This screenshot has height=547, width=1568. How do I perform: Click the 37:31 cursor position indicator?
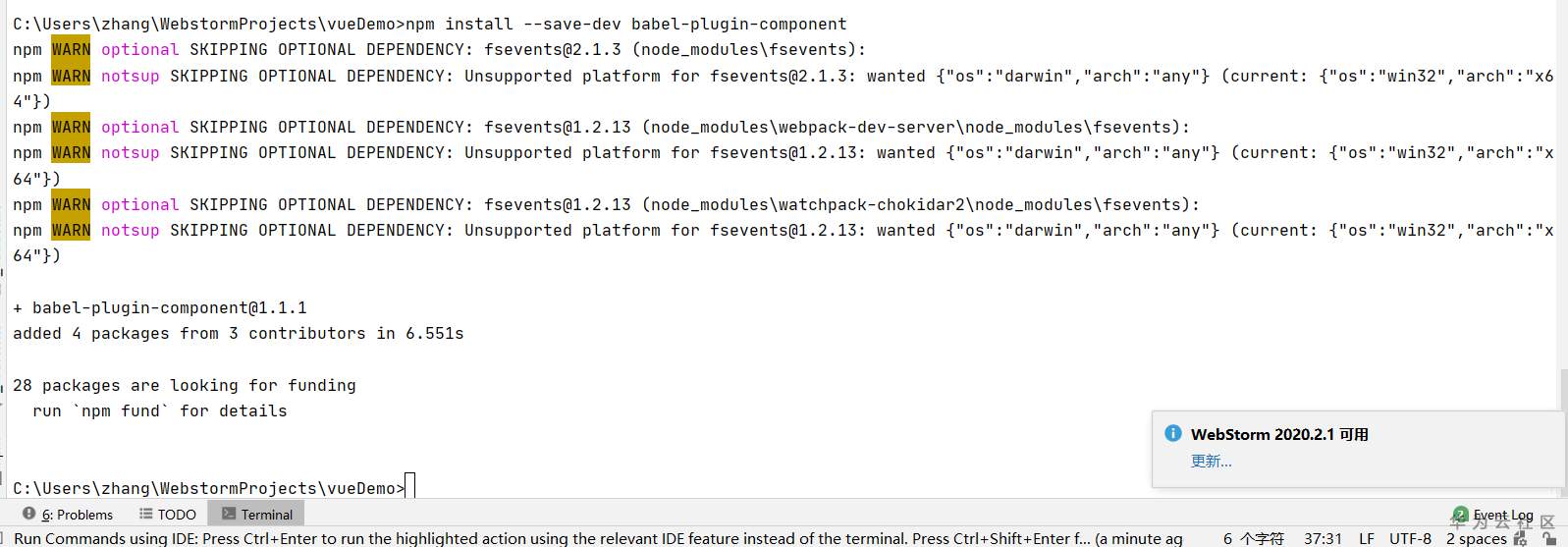(x=1323, y=538)
